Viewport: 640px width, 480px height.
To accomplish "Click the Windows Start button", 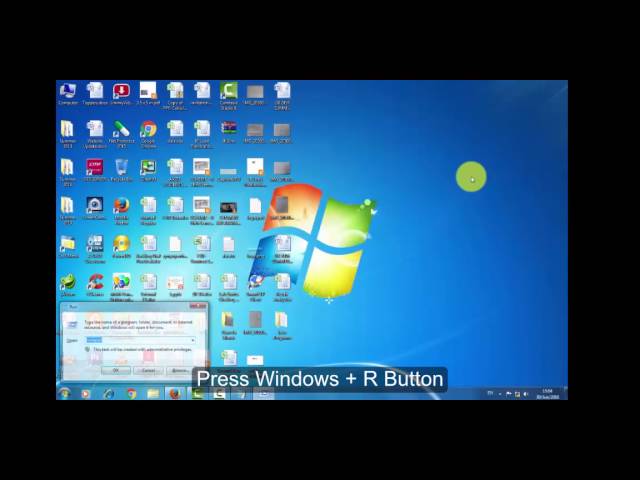I will (x=64, y=393).
